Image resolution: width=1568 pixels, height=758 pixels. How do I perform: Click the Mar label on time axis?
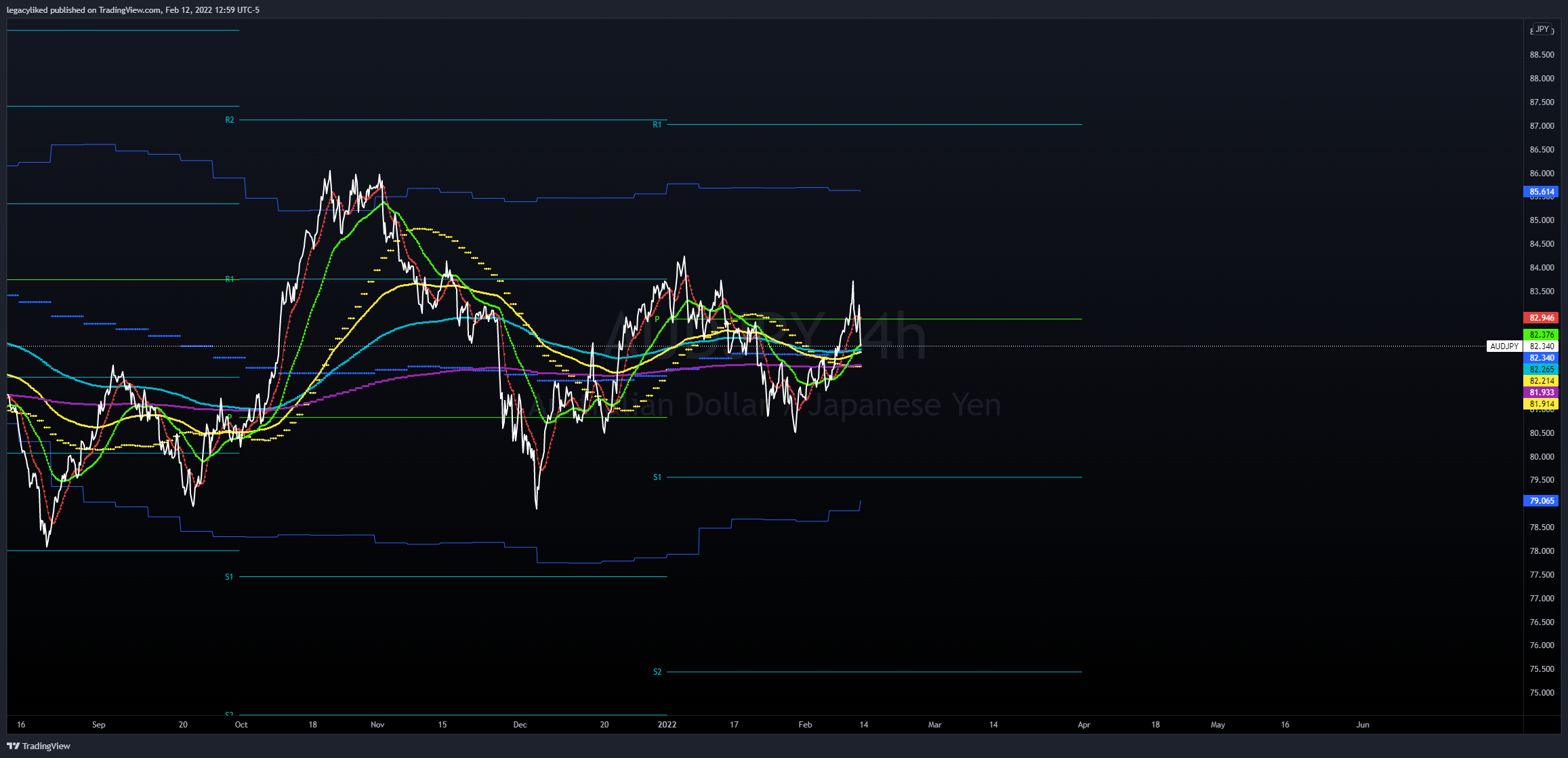pyautogui.click(x=935, y=725)
